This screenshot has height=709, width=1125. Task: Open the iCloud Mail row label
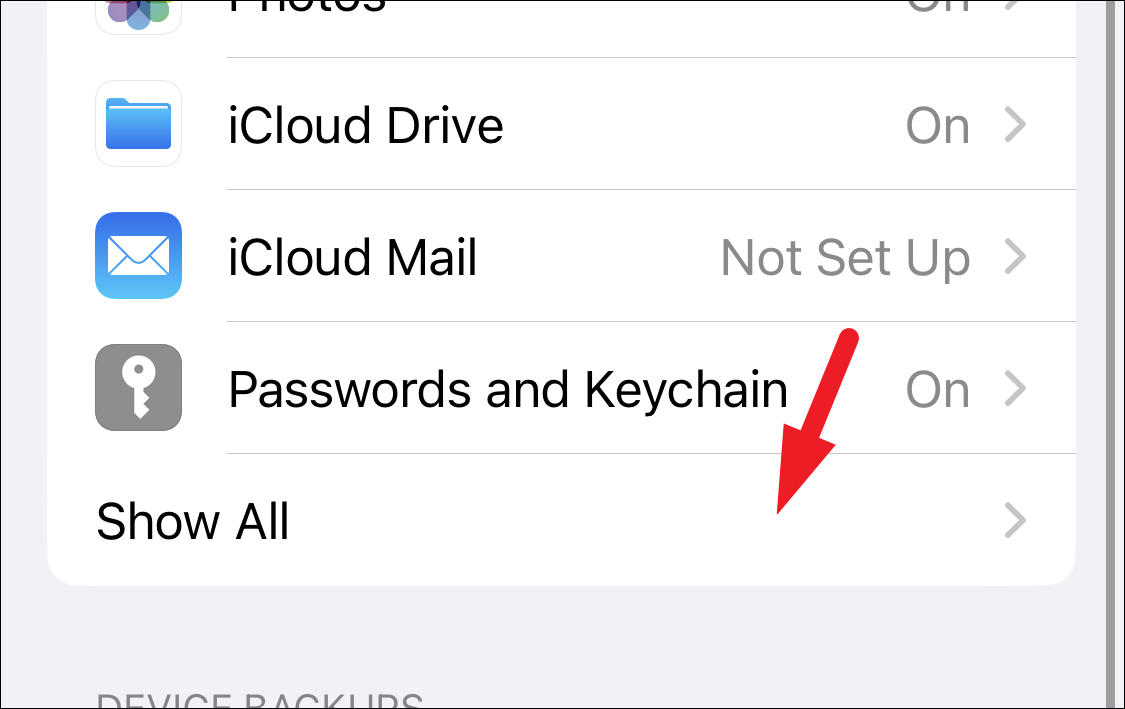pos(352,257)
